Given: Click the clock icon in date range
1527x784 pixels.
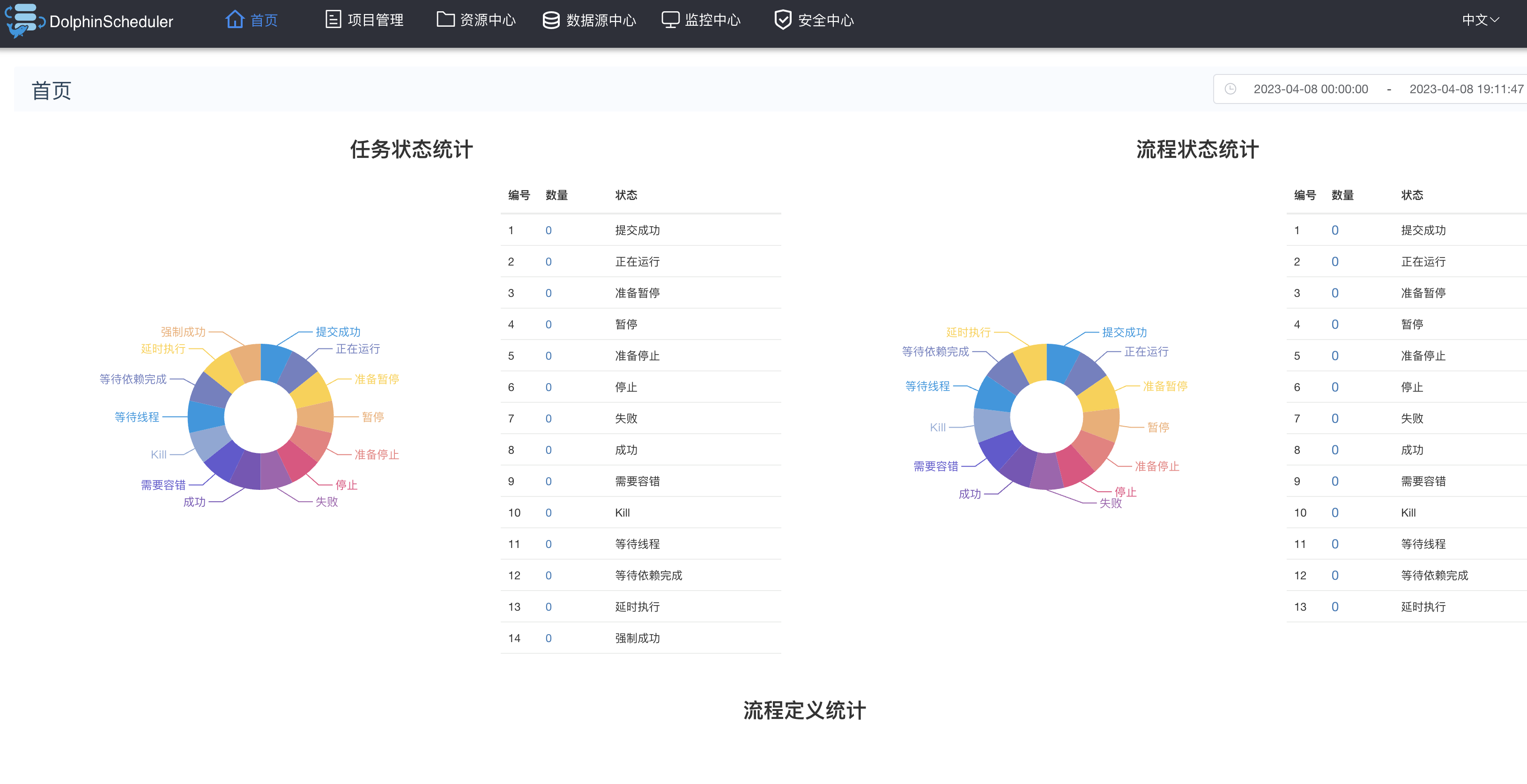Looking at the screenshot, I should pos(1230,89).
